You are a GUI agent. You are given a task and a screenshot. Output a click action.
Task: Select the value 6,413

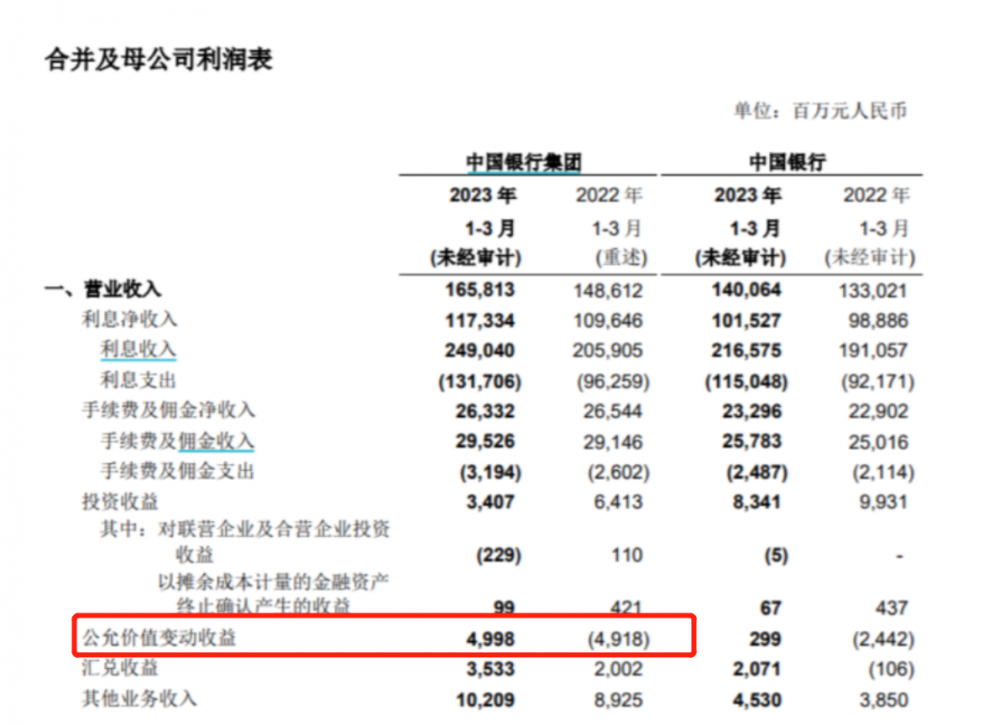(x=618, y=502)
